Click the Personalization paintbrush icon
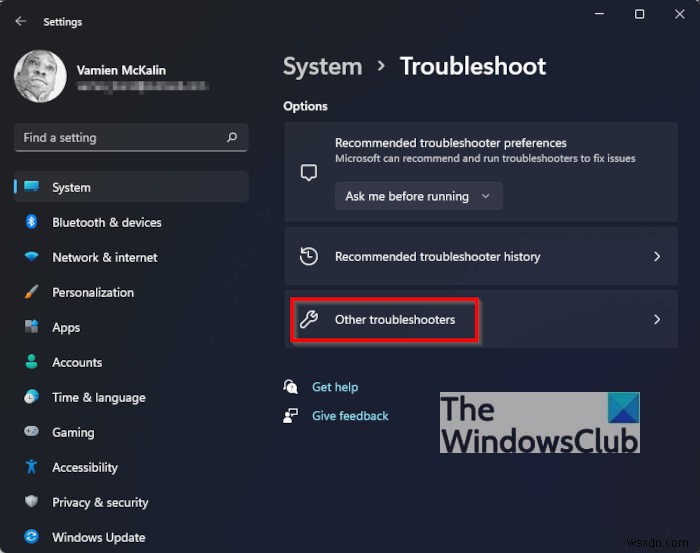Image resolution: width=700 pixels, height=553 pixels. pyautogui.click(x=32, y=292)
